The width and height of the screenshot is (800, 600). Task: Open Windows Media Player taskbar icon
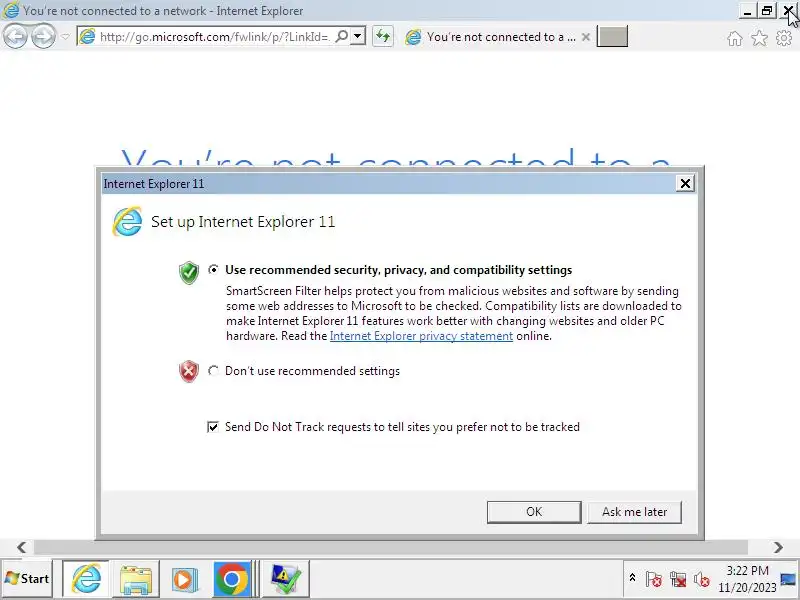(x=185, y=579)
